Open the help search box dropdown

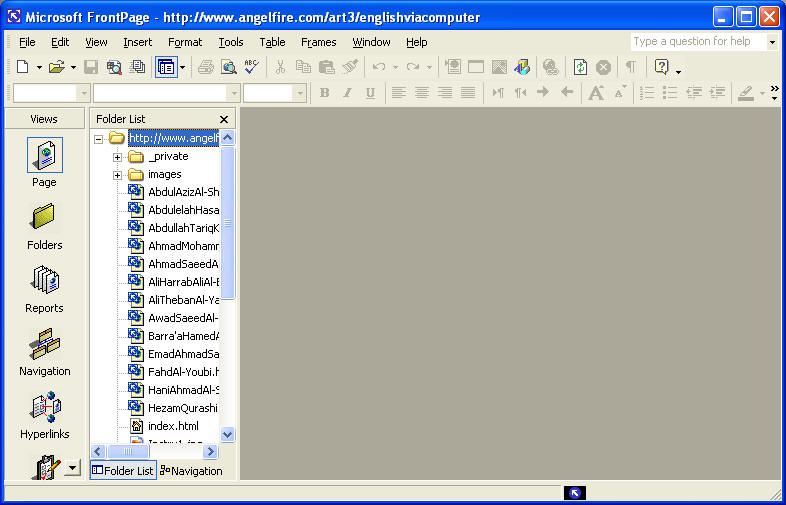[771, 42]
